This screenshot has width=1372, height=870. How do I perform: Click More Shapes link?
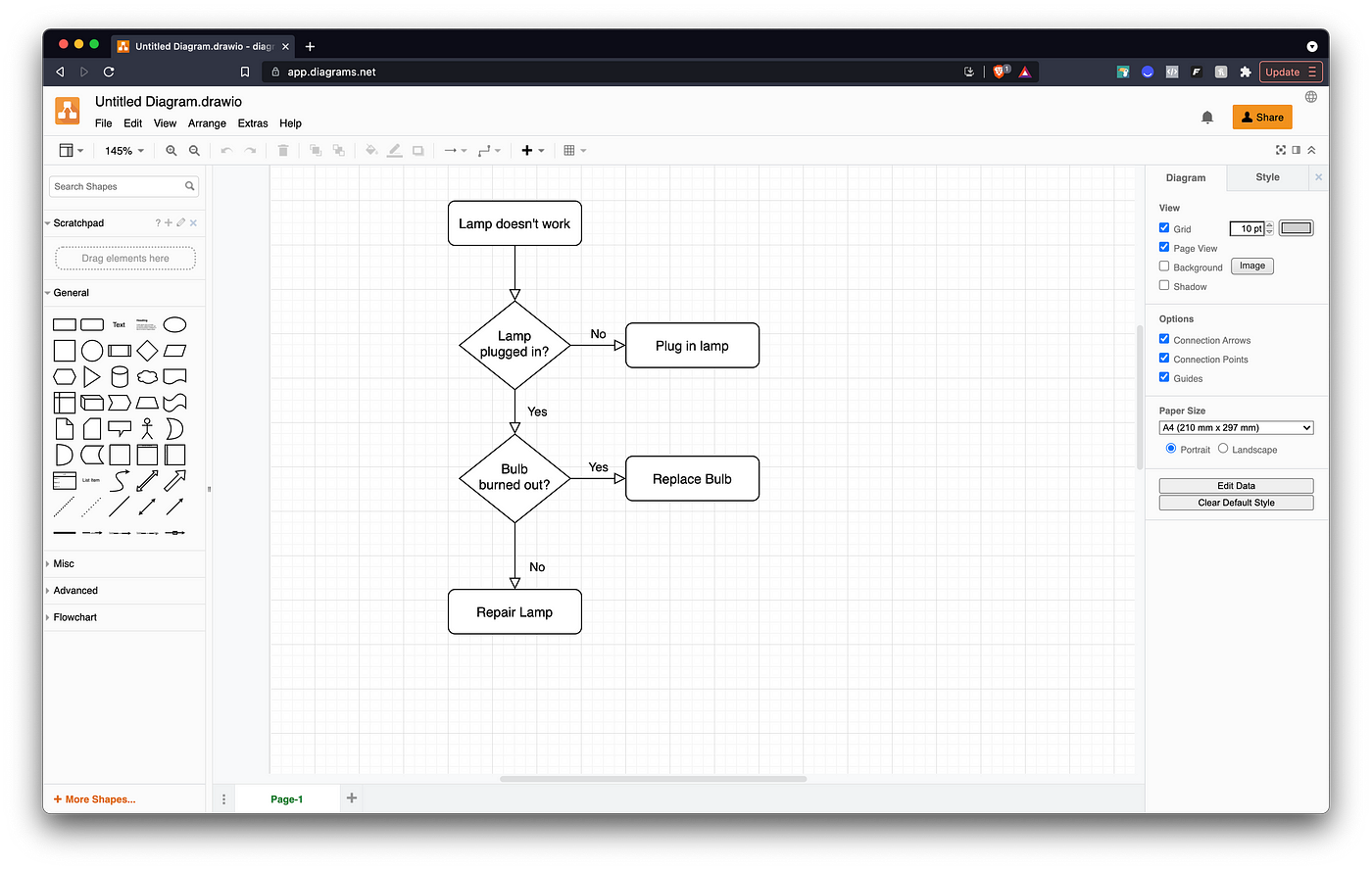tap(95, 799)
